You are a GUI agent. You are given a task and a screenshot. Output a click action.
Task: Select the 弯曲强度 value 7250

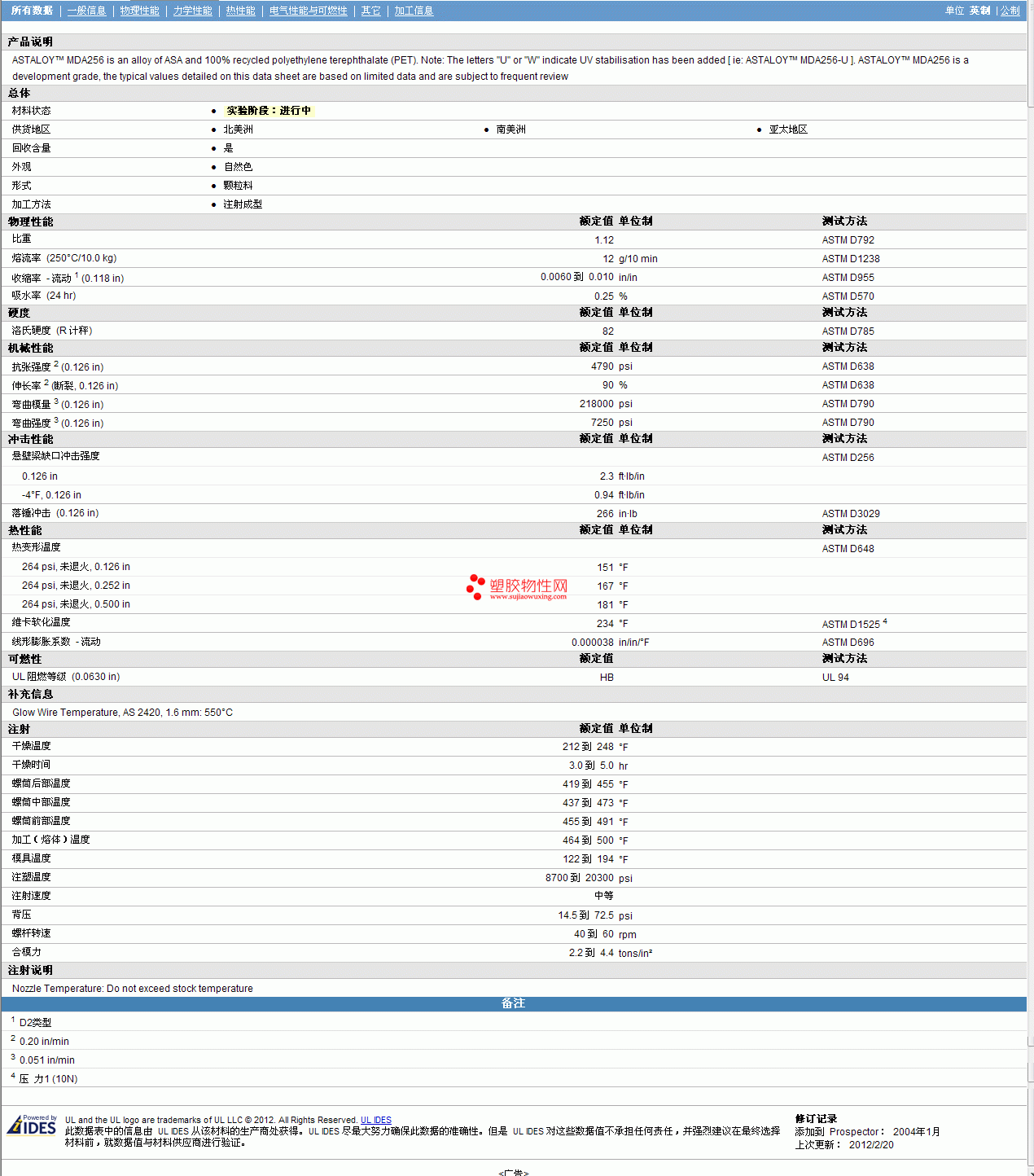point(602,423)
